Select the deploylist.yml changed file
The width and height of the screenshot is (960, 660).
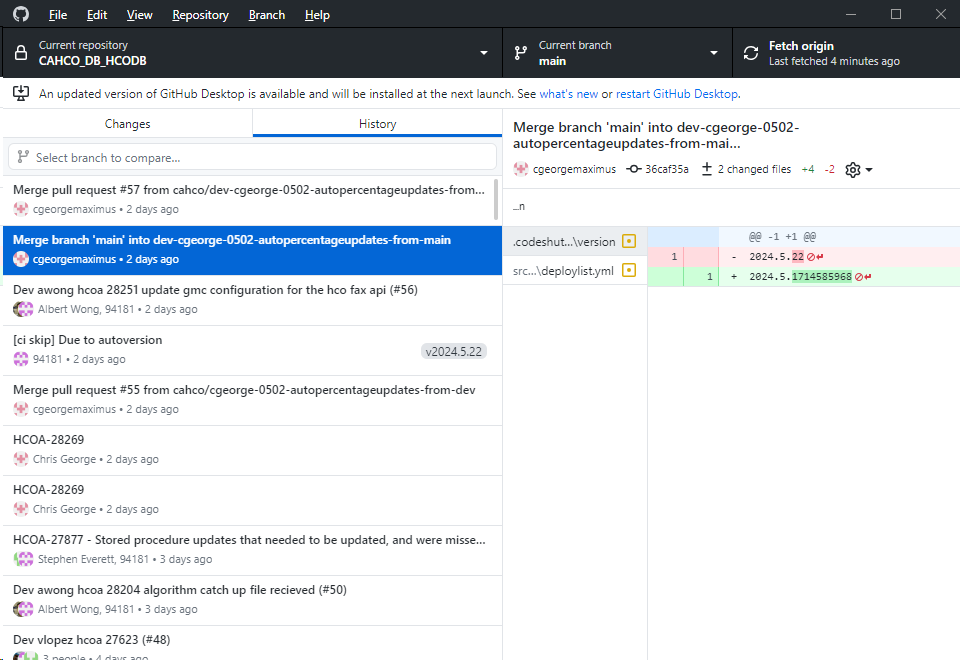tap(565, 270)
